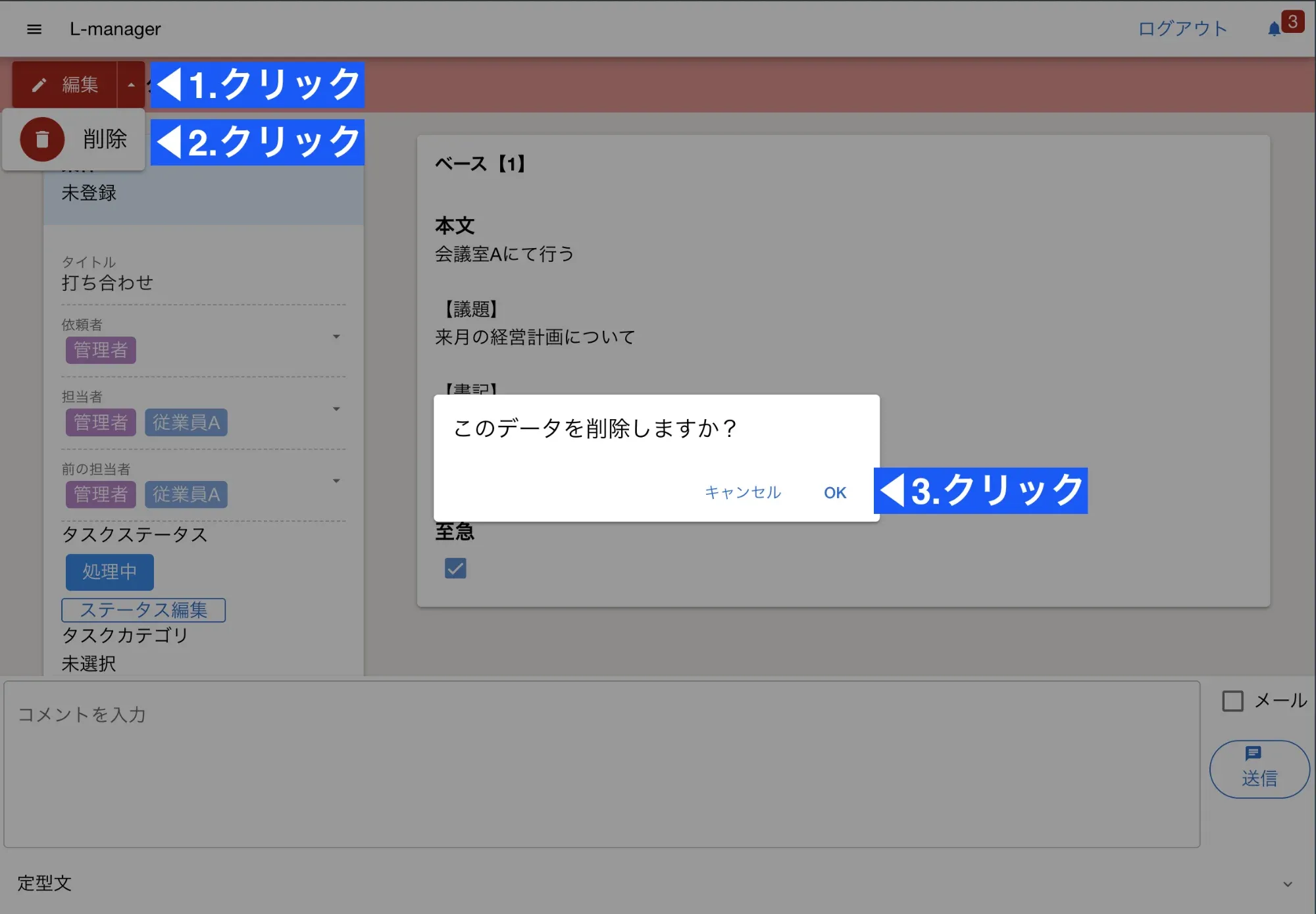This screenshot has width=1316, height=914.
Task: Click the notification bell icon
Action: (x=1274, y=30)
